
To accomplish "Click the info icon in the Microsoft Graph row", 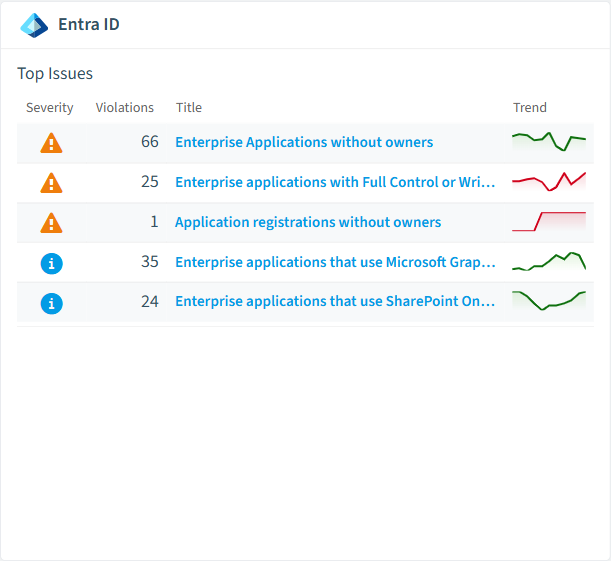I will (x=51, y=263).
